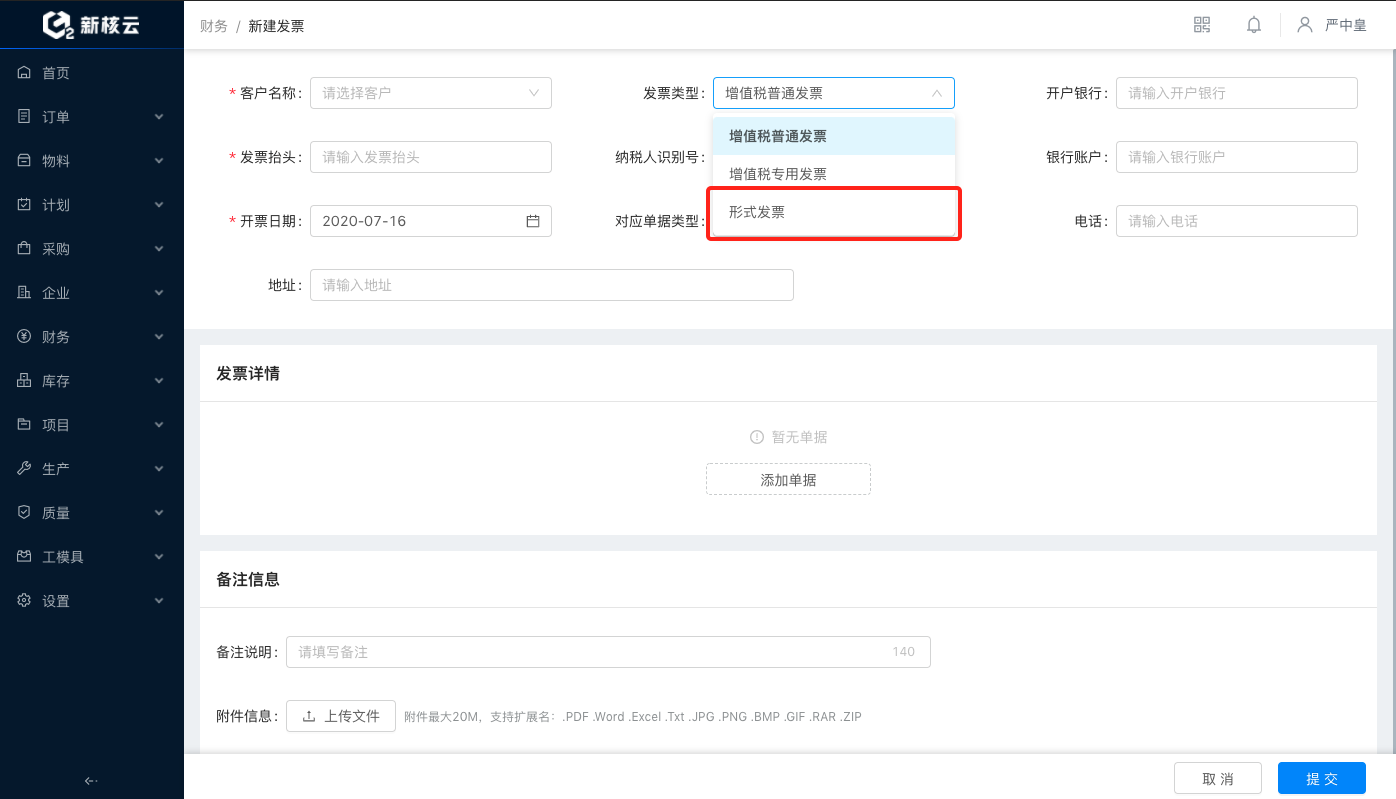
Task: Click the 生产 wrench icon
Action: point(25,469)
